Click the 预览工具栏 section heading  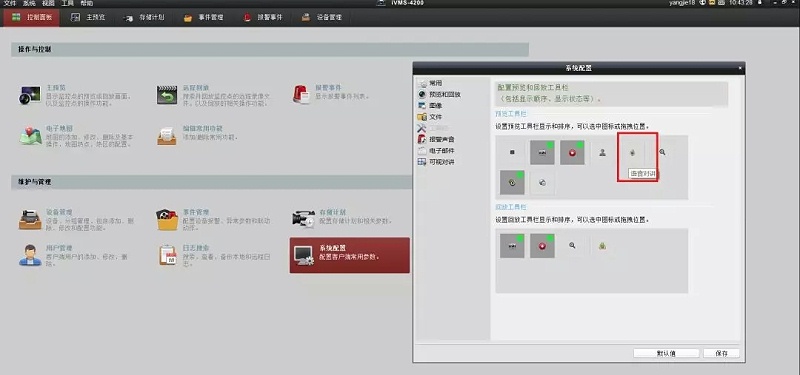511,114
